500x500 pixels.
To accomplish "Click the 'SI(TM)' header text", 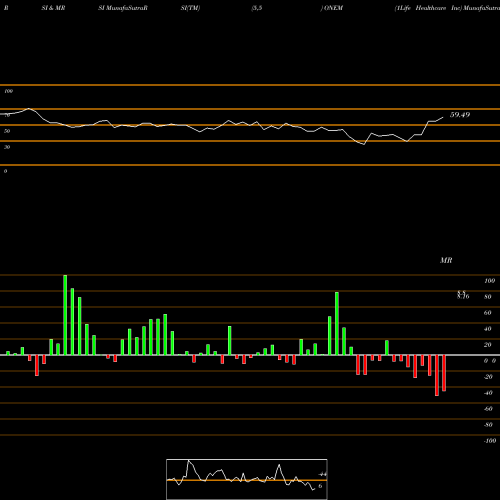I will [190, 8].
